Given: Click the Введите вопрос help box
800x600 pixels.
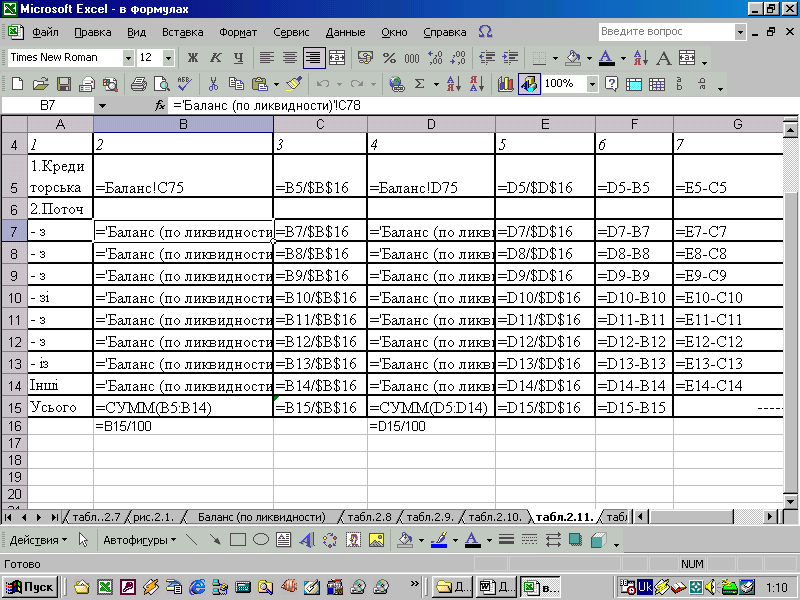Looking at the screenshot, I should pyautogui.click(x=666, y=32).
